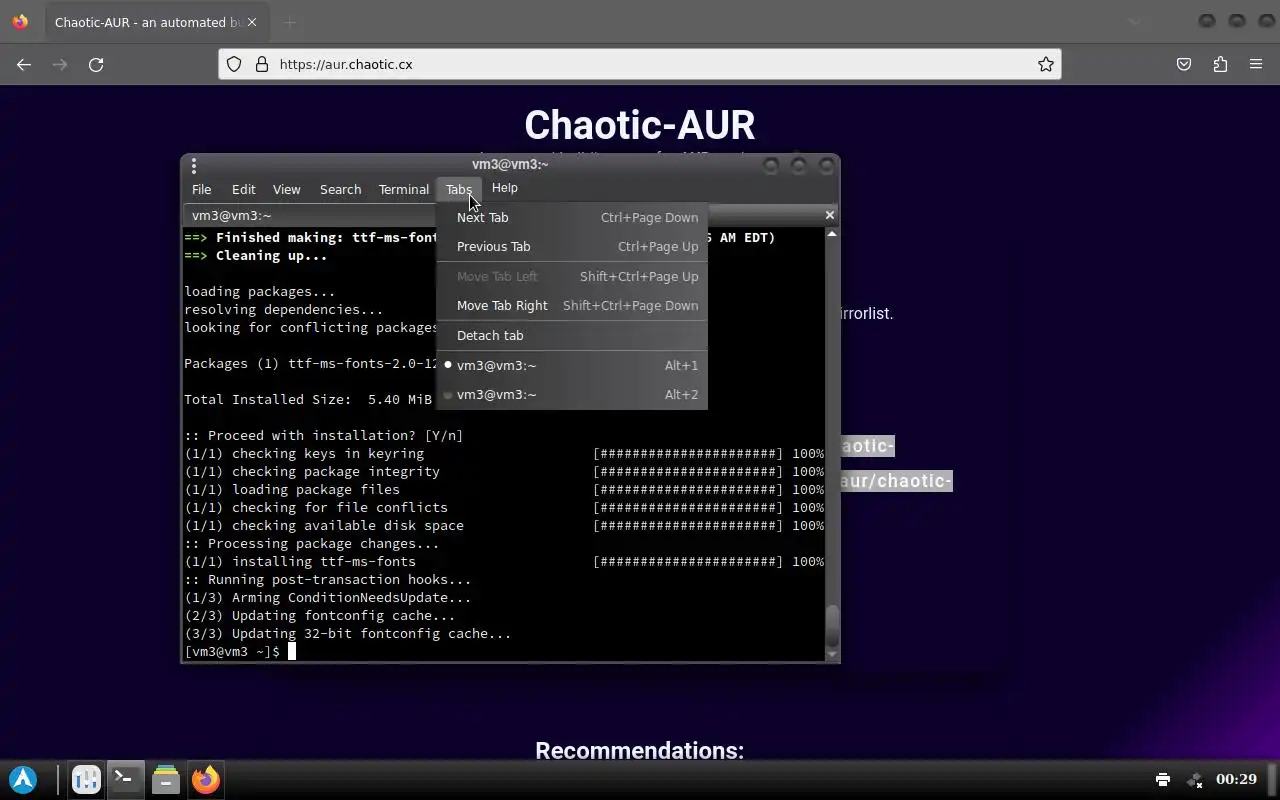Screen dimensions: 1280x800
Task: Click the Chaotic-AUR page heading
Action: [x=640, y=125]
